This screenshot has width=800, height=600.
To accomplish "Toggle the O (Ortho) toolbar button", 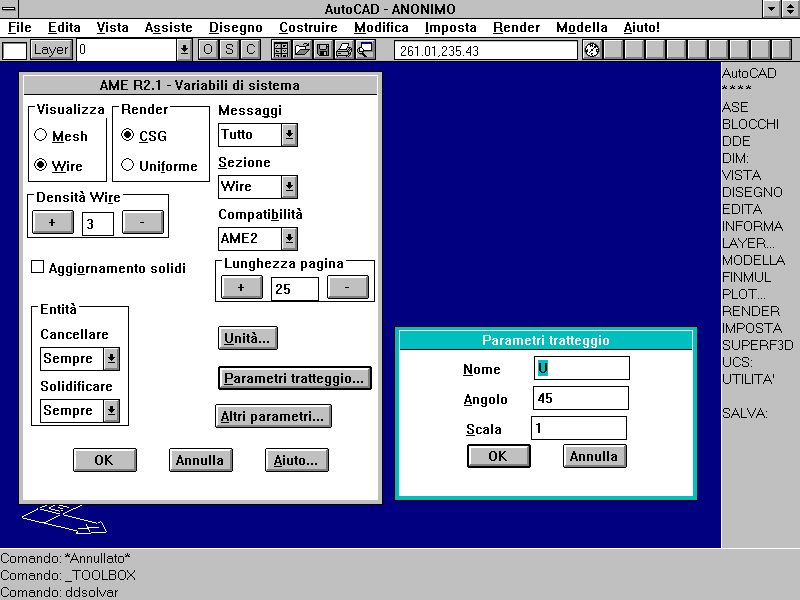I will pos(208,50).
